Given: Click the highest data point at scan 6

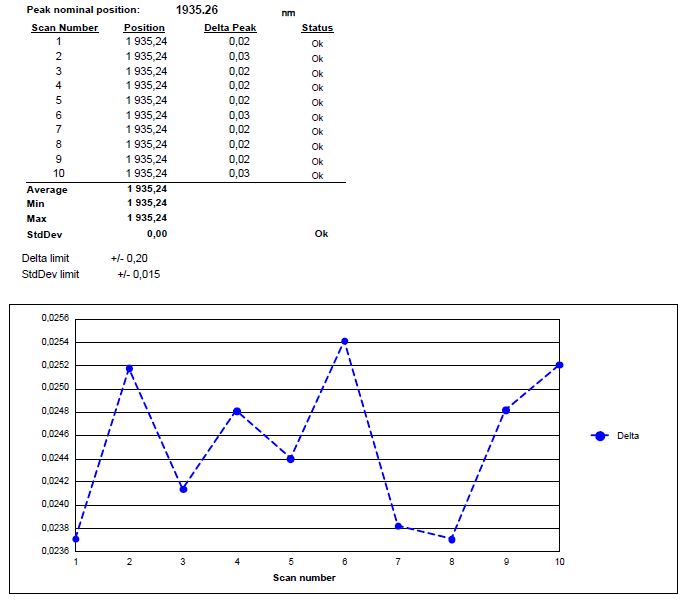Looking at the screenshot, I should [345, 341].
